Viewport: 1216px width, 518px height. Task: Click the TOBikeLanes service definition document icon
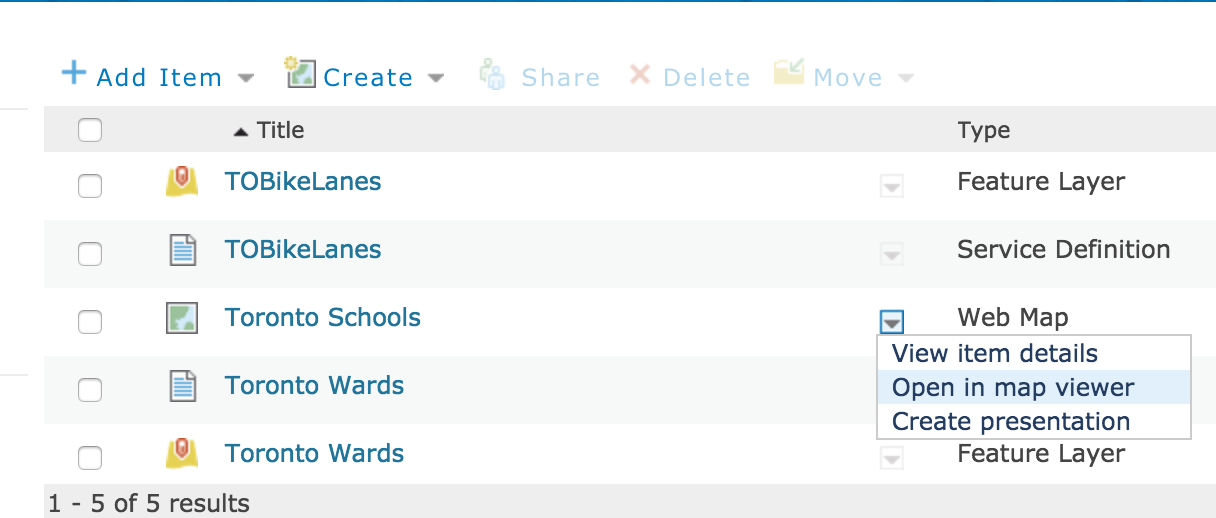point(182,250)
